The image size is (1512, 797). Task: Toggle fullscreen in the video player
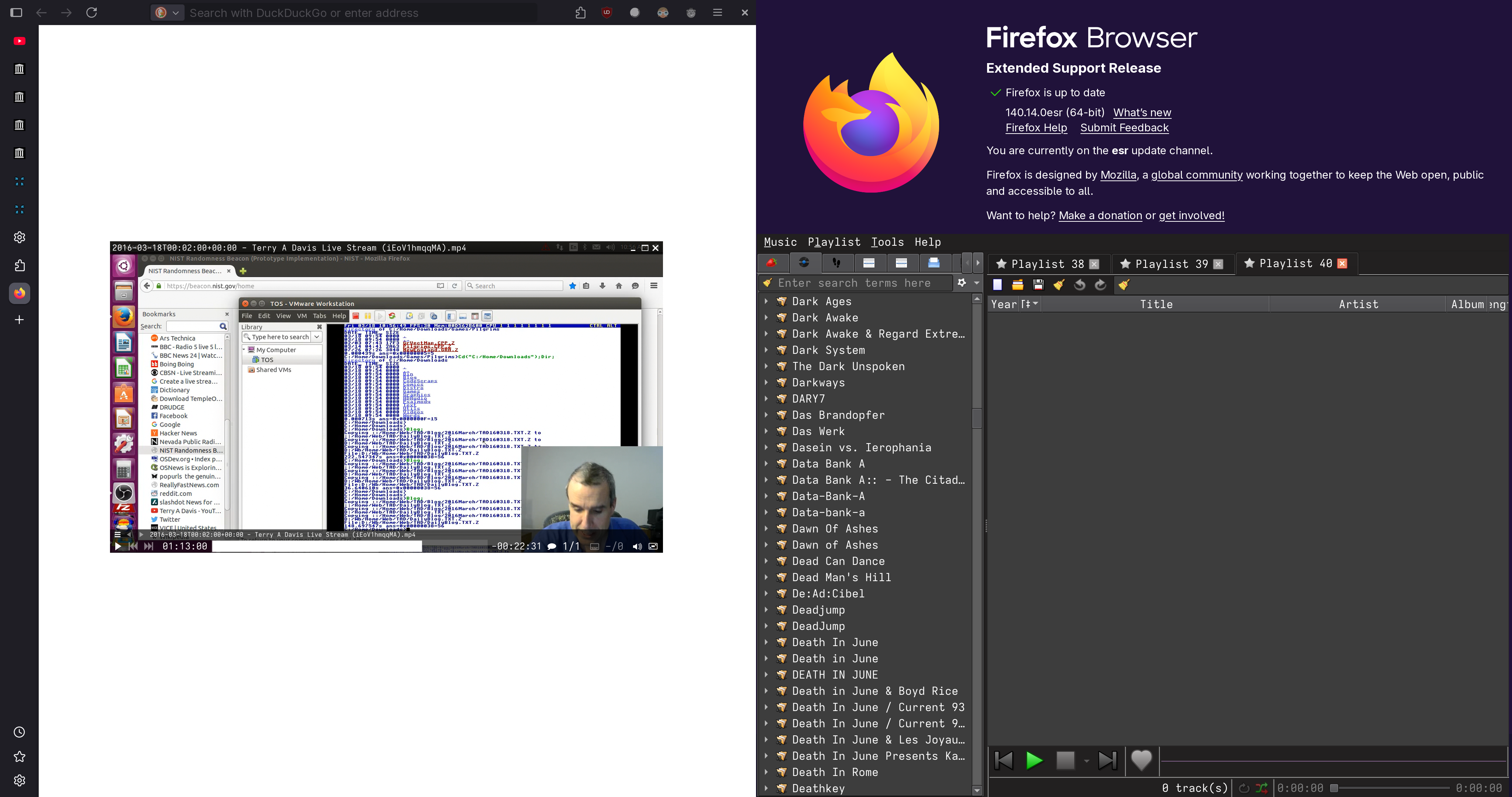pyautogui.click(x=653, y=546)
